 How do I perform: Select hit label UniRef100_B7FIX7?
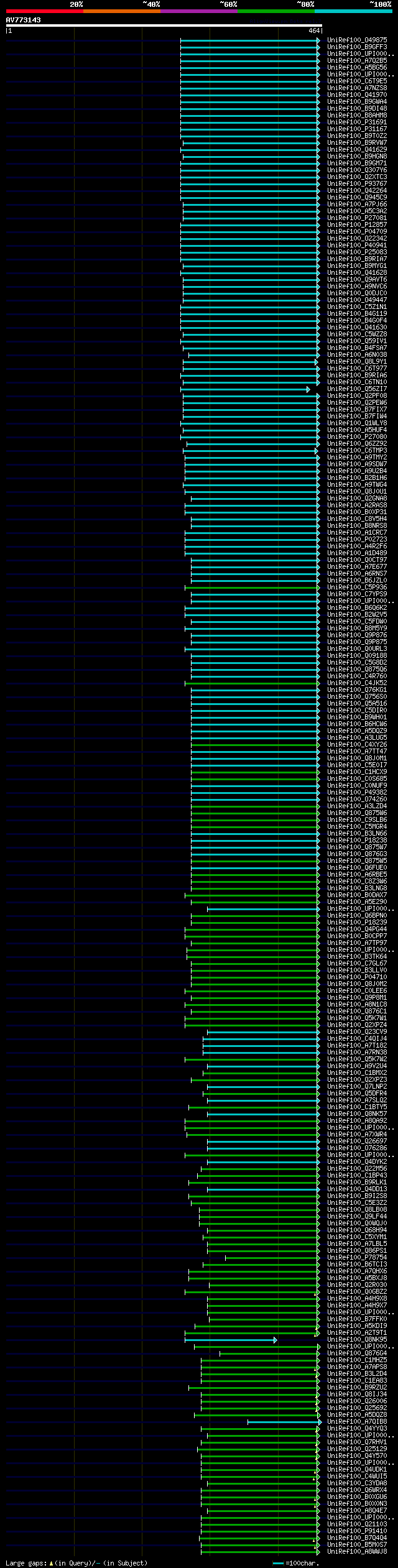(x=357, y=409)
